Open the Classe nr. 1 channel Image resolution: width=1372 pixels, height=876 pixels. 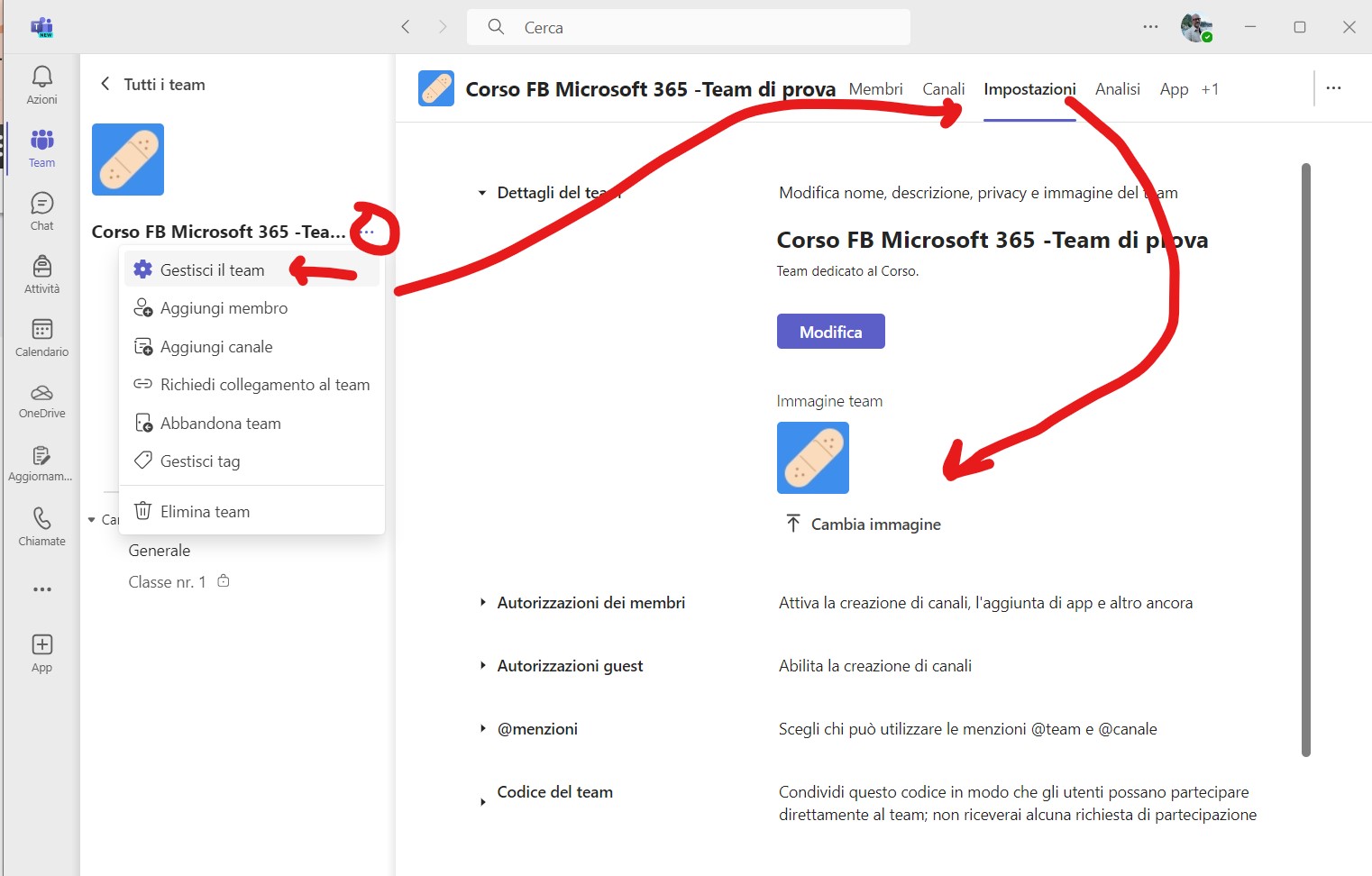[x=167, y=582]
